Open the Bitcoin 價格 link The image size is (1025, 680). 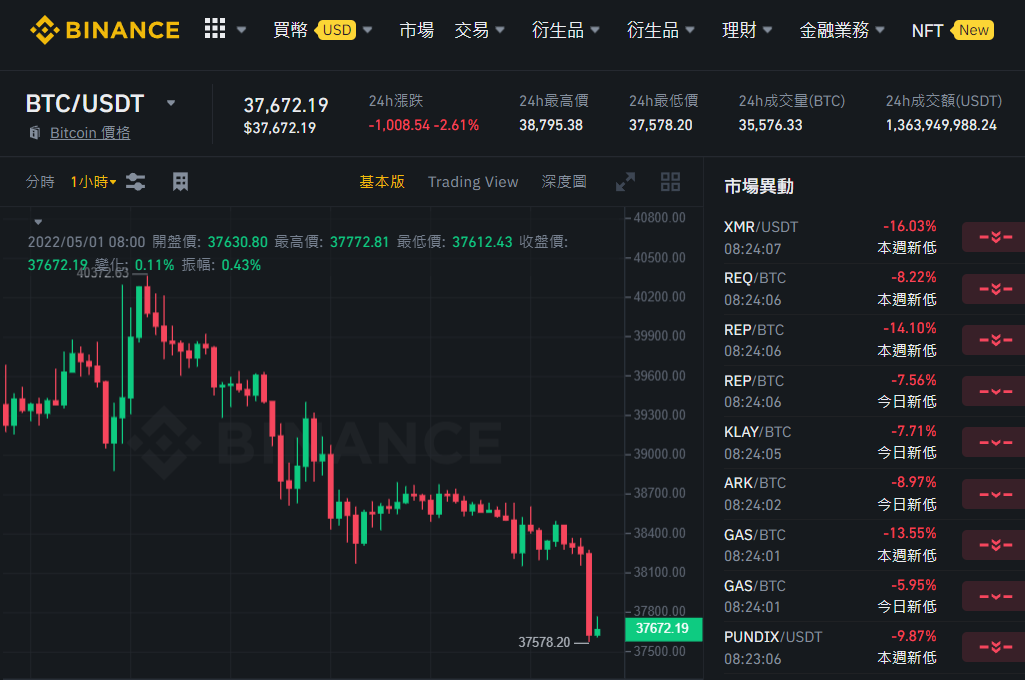coord(90,133)
